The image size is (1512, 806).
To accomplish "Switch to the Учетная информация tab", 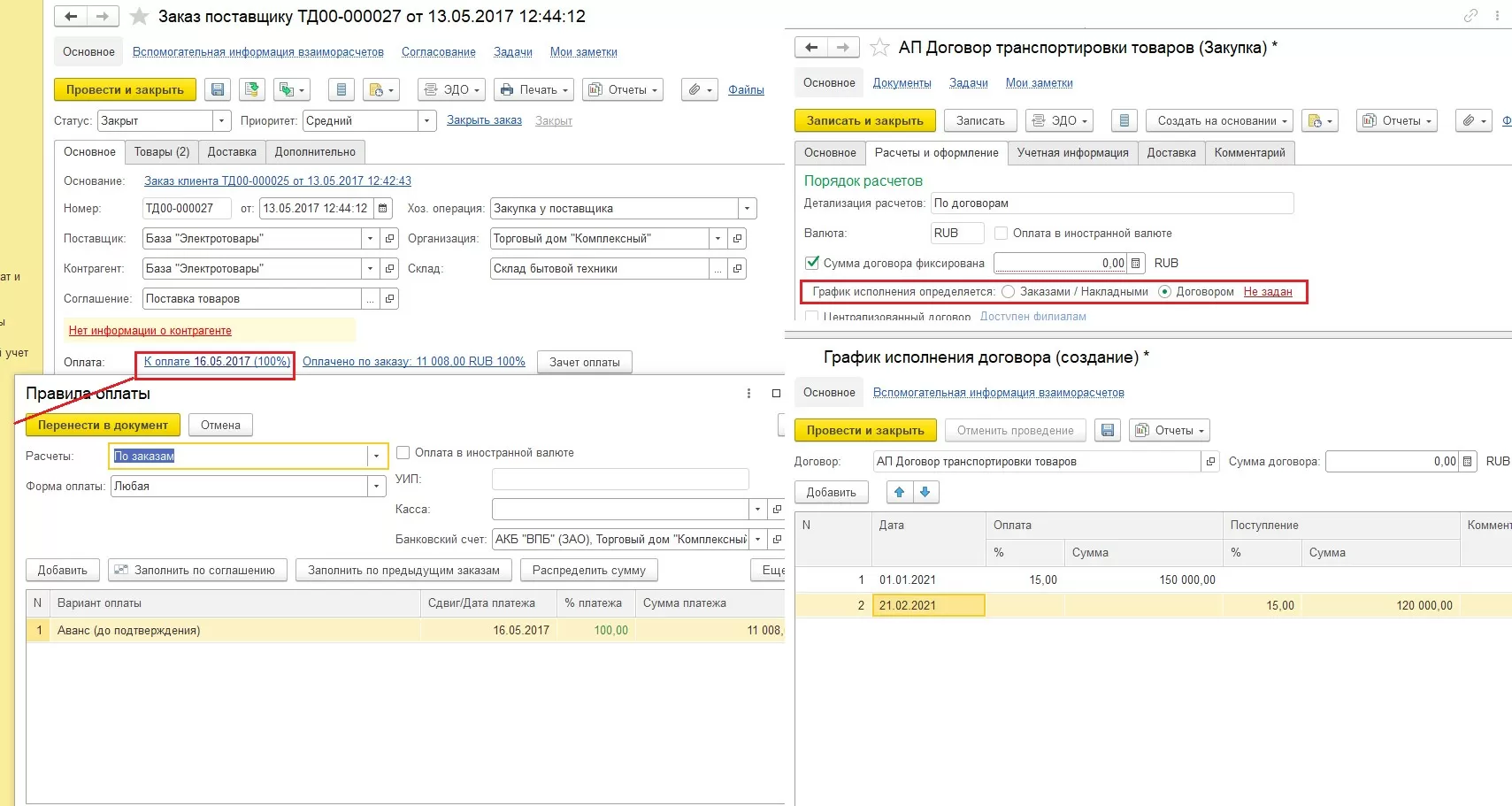I will pos(1073,153).
